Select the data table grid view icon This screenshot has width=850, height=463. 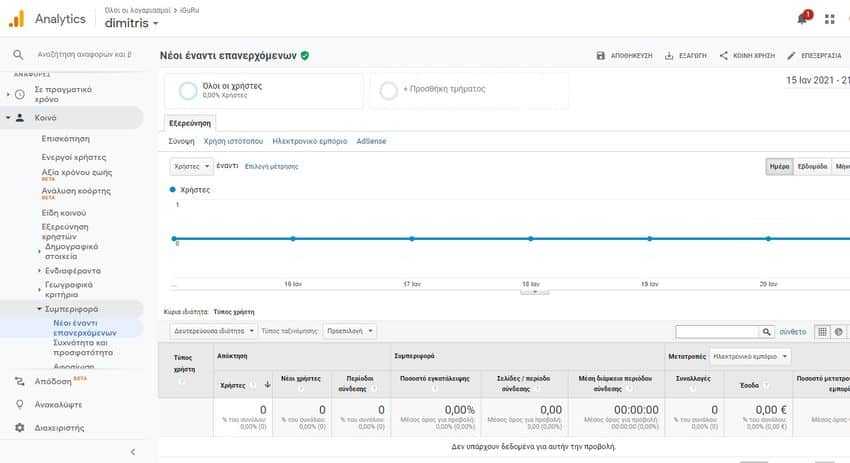coord(822,332)
